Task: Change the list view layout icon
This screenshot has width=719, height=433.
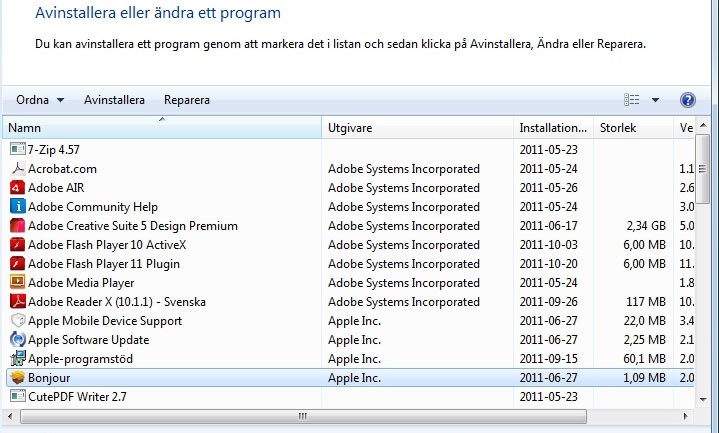Action: [632, 100]
